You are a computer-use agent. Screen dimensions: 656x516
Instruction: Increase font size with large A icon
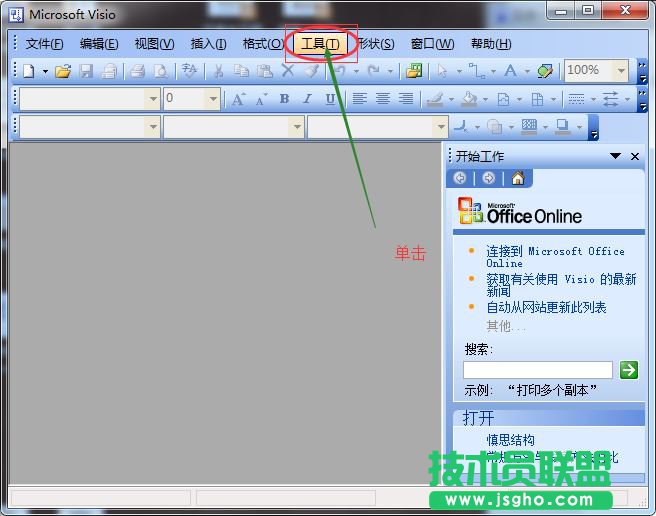[x=238, y=99]
